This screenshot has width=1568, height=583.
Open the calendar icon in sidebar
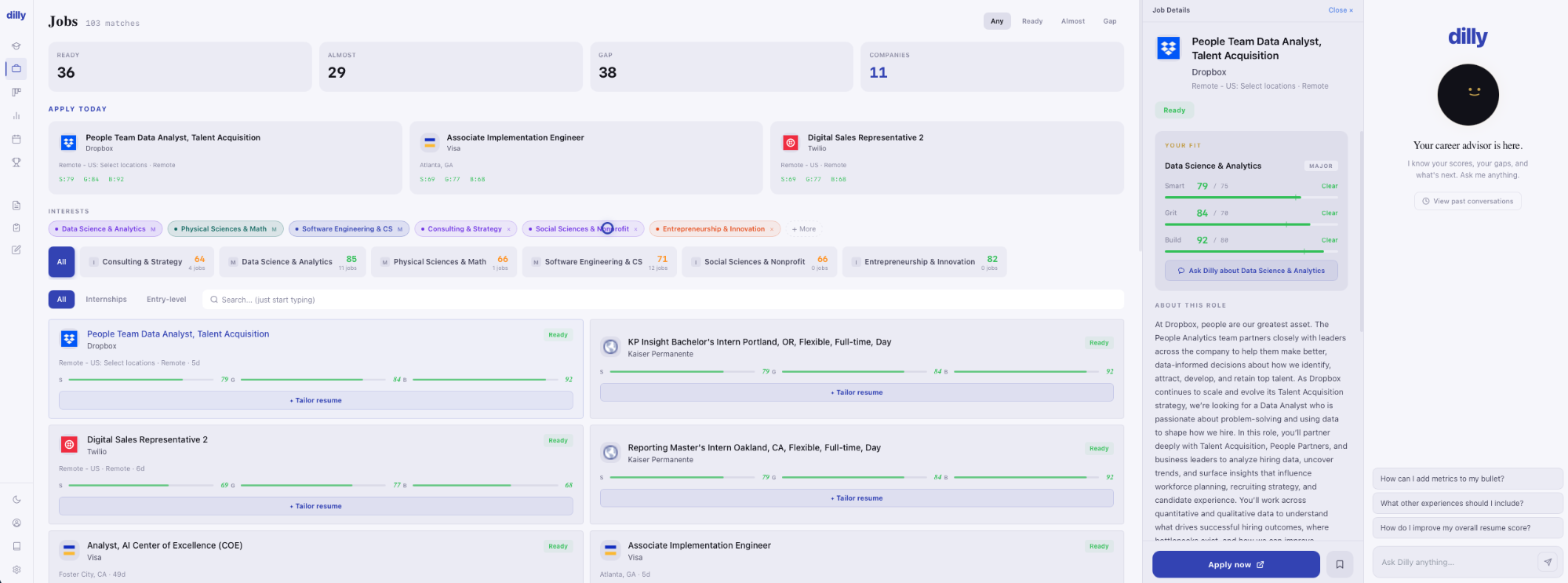[x=16, y=139]
